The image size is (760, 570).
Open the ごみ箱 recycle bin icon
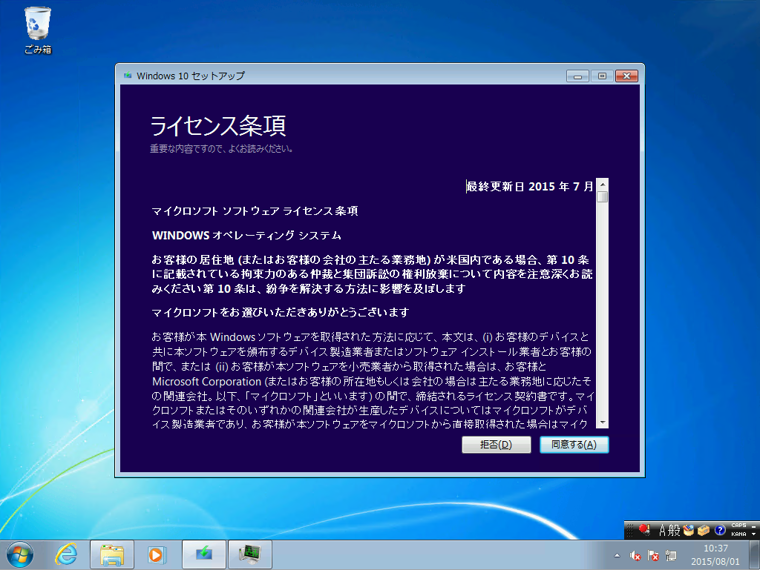pos(38,30)
